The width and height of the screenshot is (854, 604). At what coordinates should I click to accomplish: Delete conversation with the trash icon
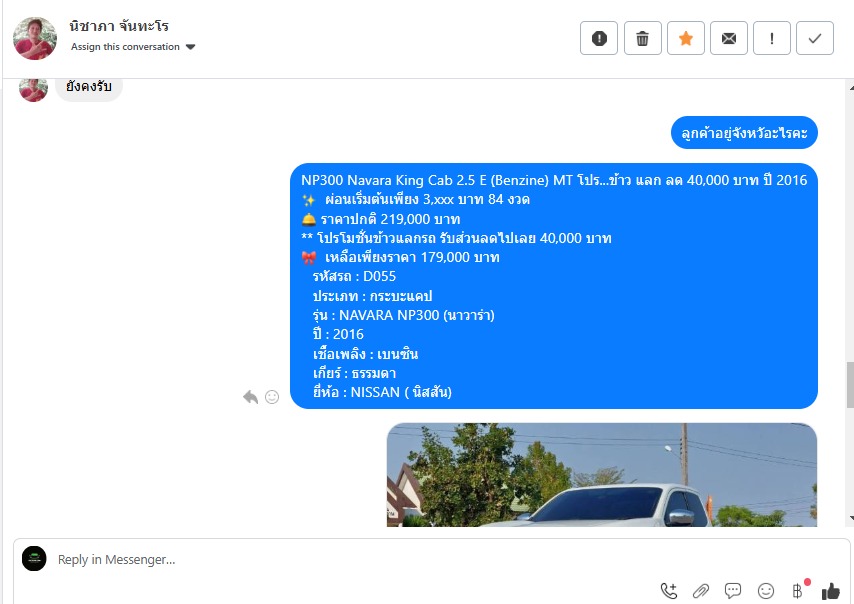click(642, 38)
